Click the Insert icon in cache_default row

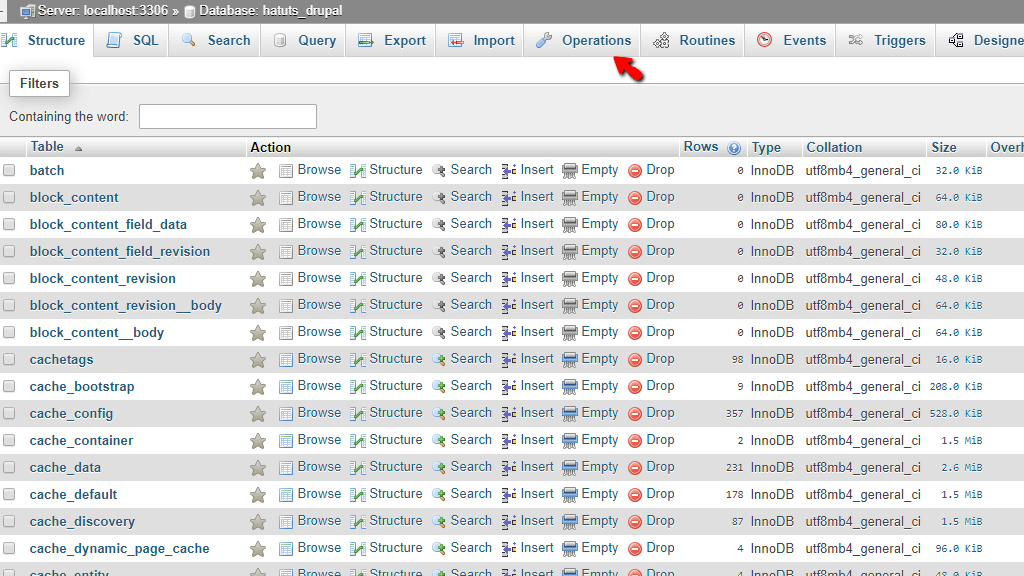point(509,495)
